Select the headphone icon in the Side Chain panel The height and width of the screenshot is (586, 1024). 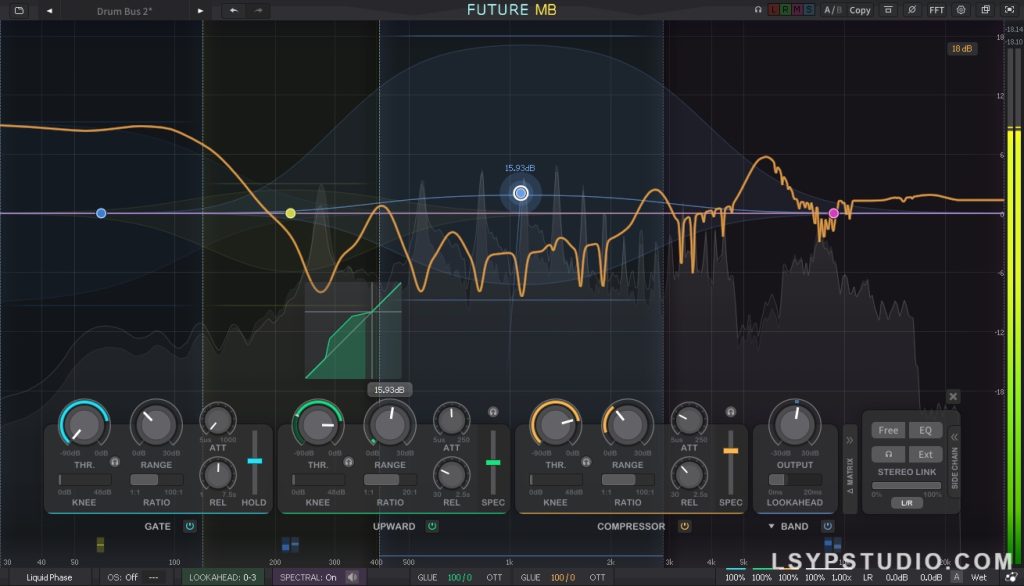889,454
